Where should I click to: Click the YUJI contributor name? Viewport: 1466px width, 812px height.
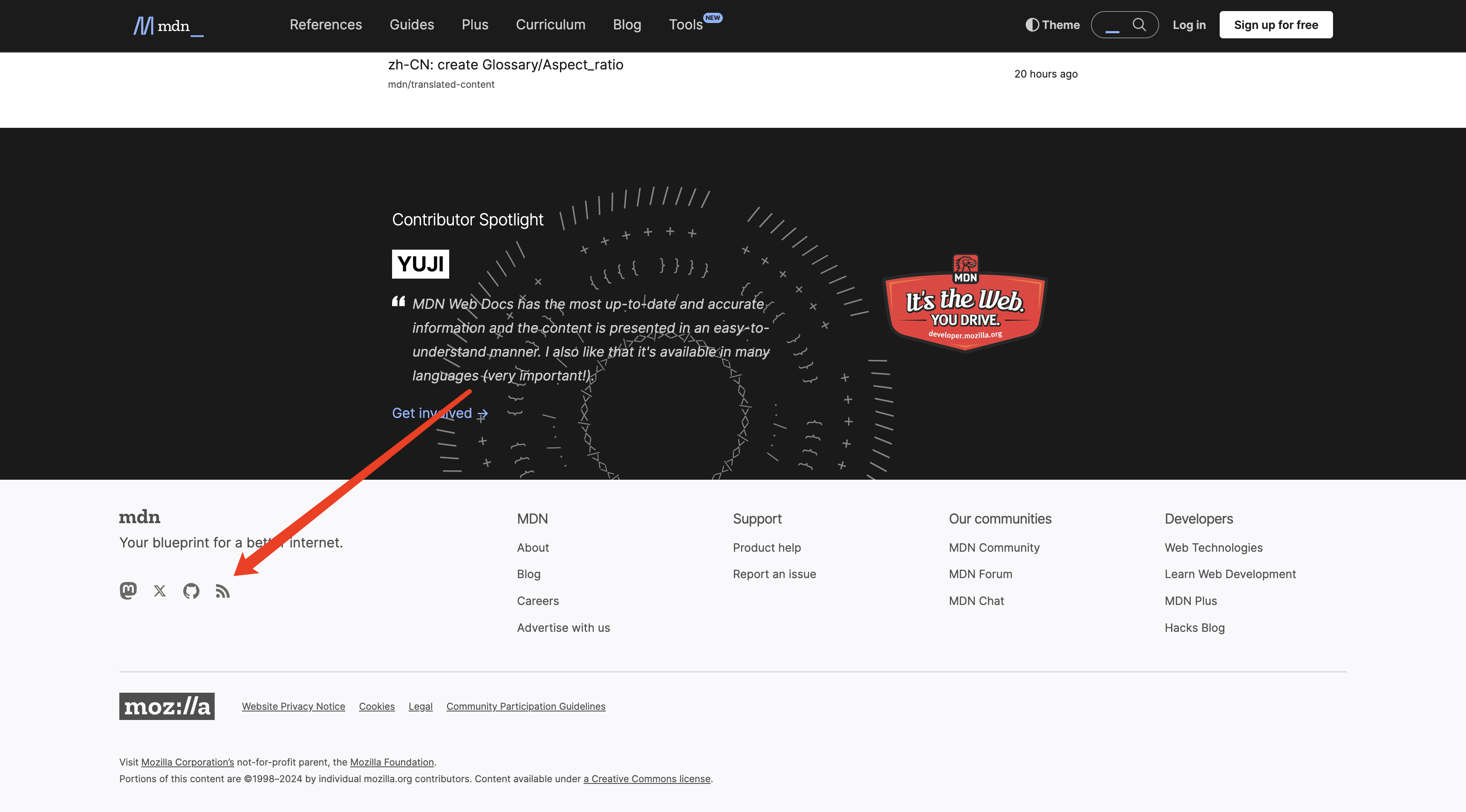point(420,264)
